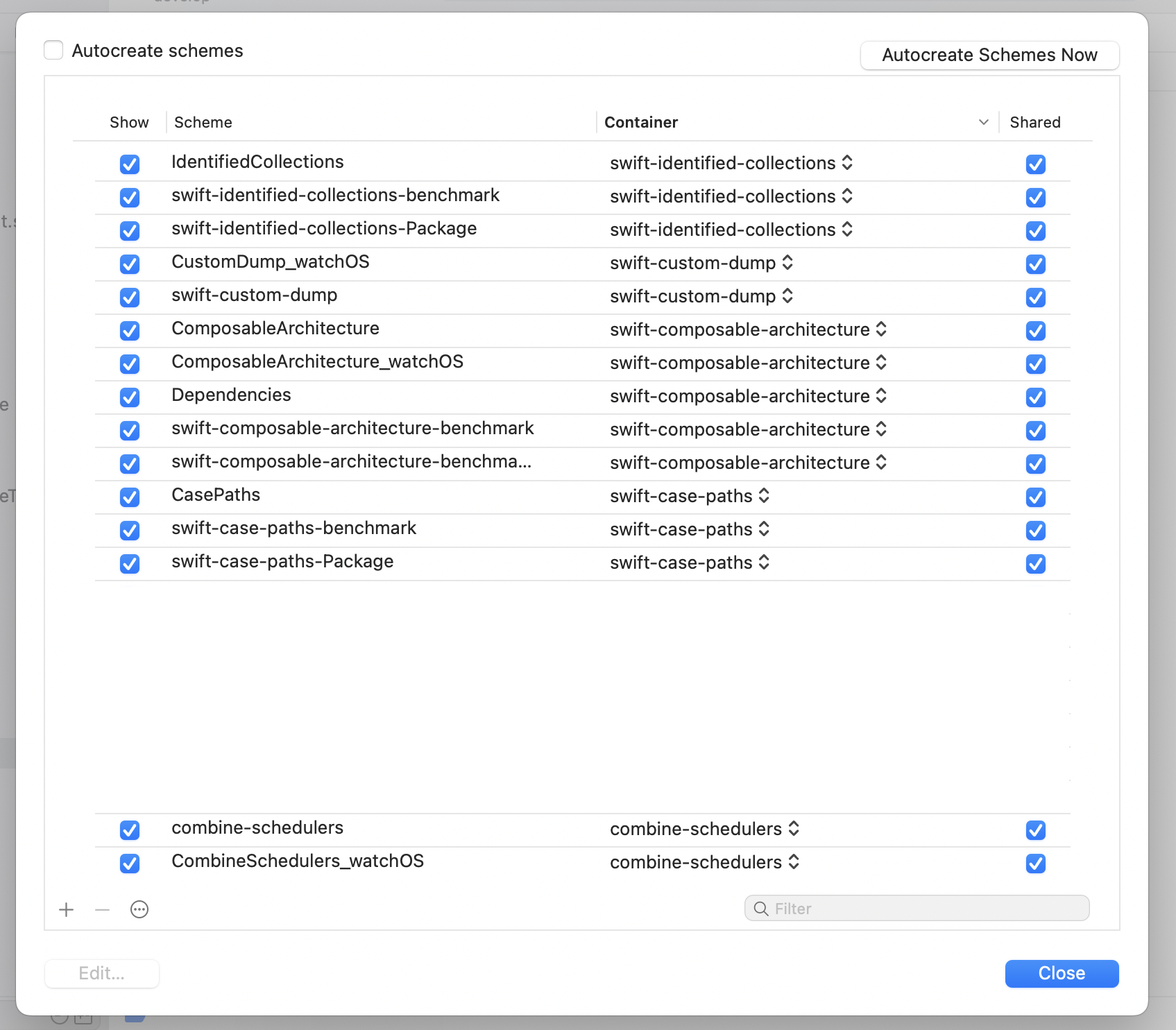Image resolution: width=1176 pixels, height=1030 pixels.
Task: Open container popup for swift-identified-collections-Package row
Action: point(731,230)
